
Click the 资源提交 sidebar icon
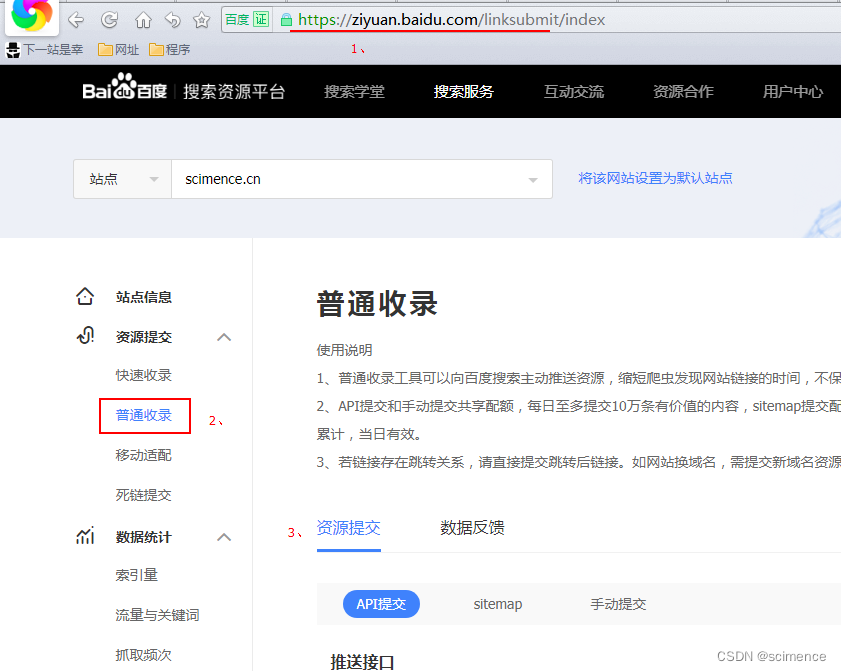pos(85,336)
